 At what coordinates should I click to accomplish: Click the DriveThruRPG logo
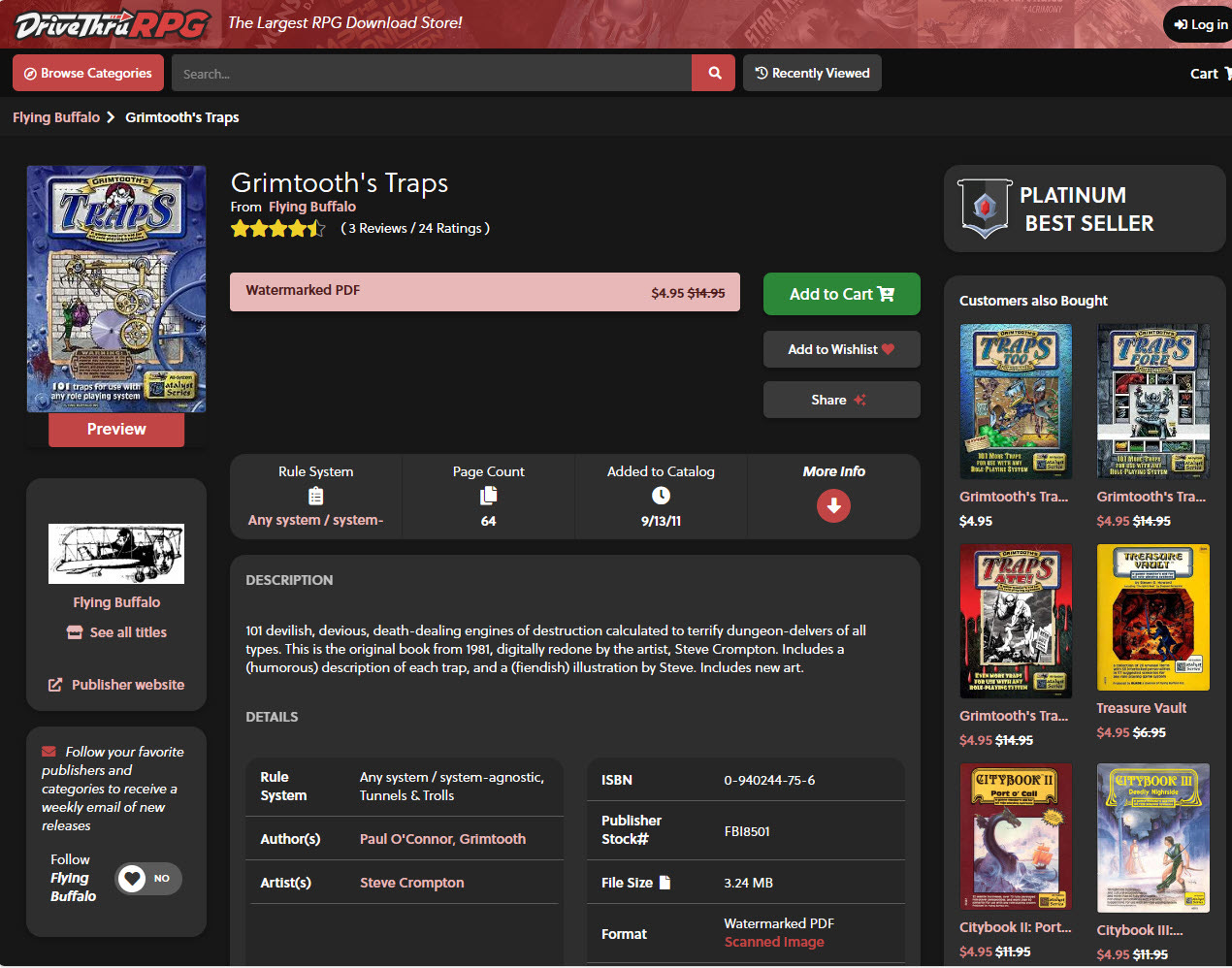click(112, 24)
